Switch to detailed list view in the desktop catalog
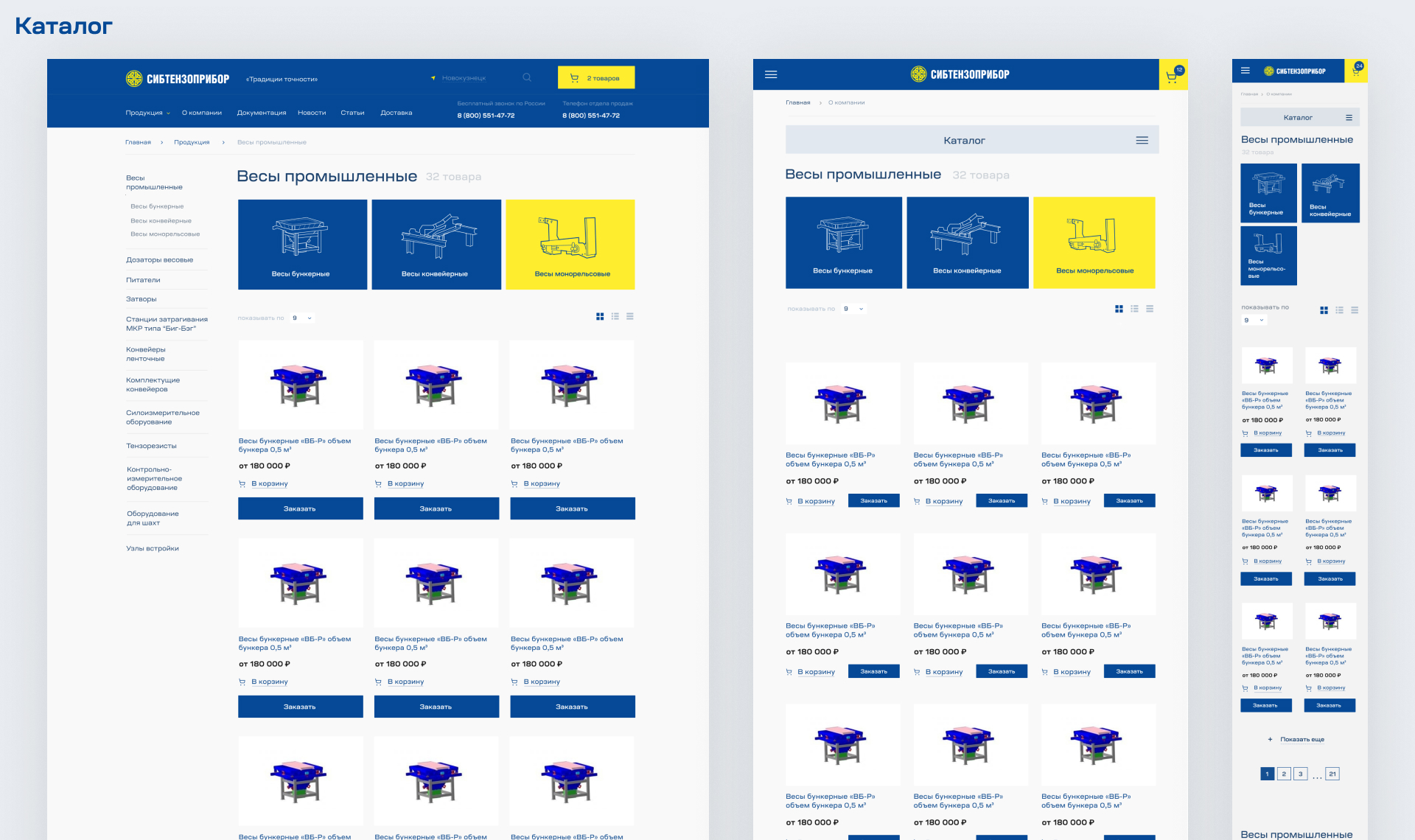This screenshot has height=840, width=1415. tap(615, 317)
